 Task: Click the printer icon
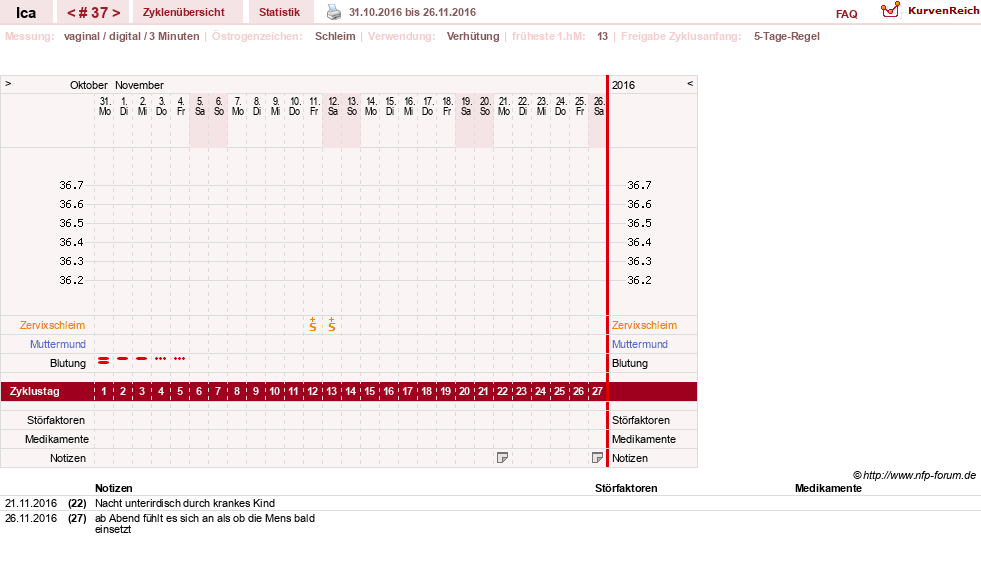(334, 12)
